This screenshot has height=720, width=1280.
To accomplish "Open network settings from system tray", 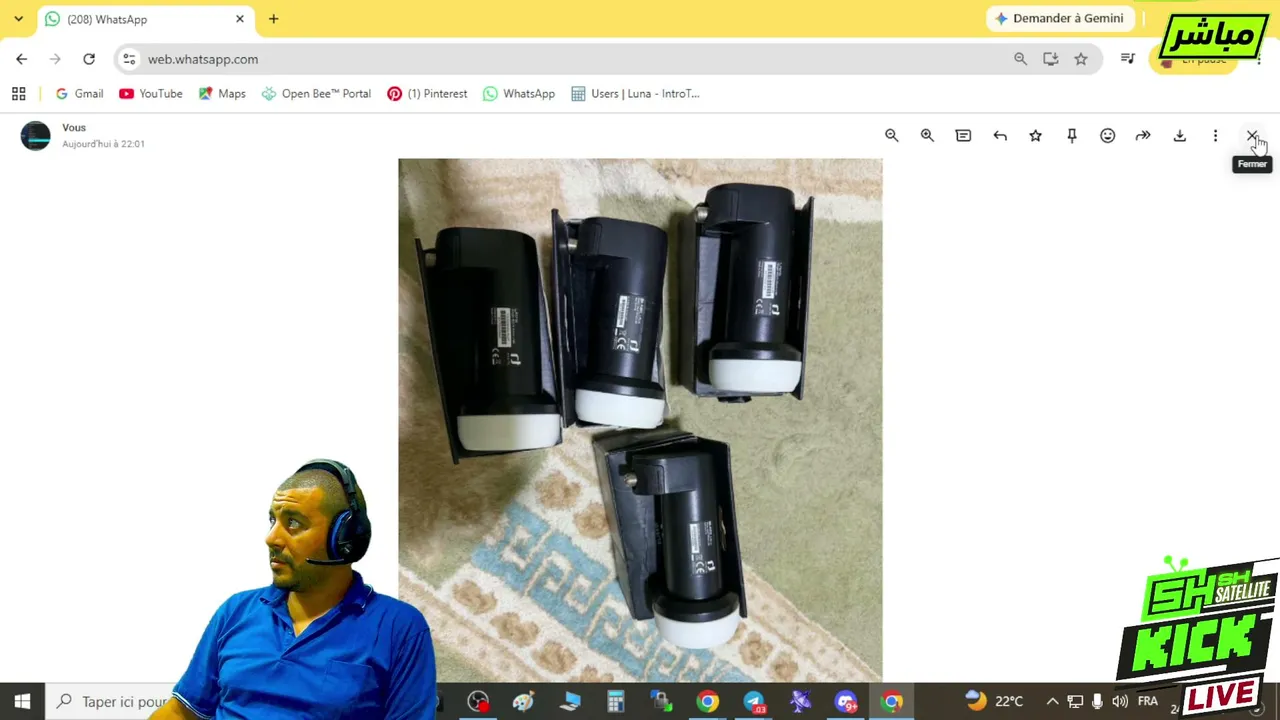I will (x=1075, y=702).
